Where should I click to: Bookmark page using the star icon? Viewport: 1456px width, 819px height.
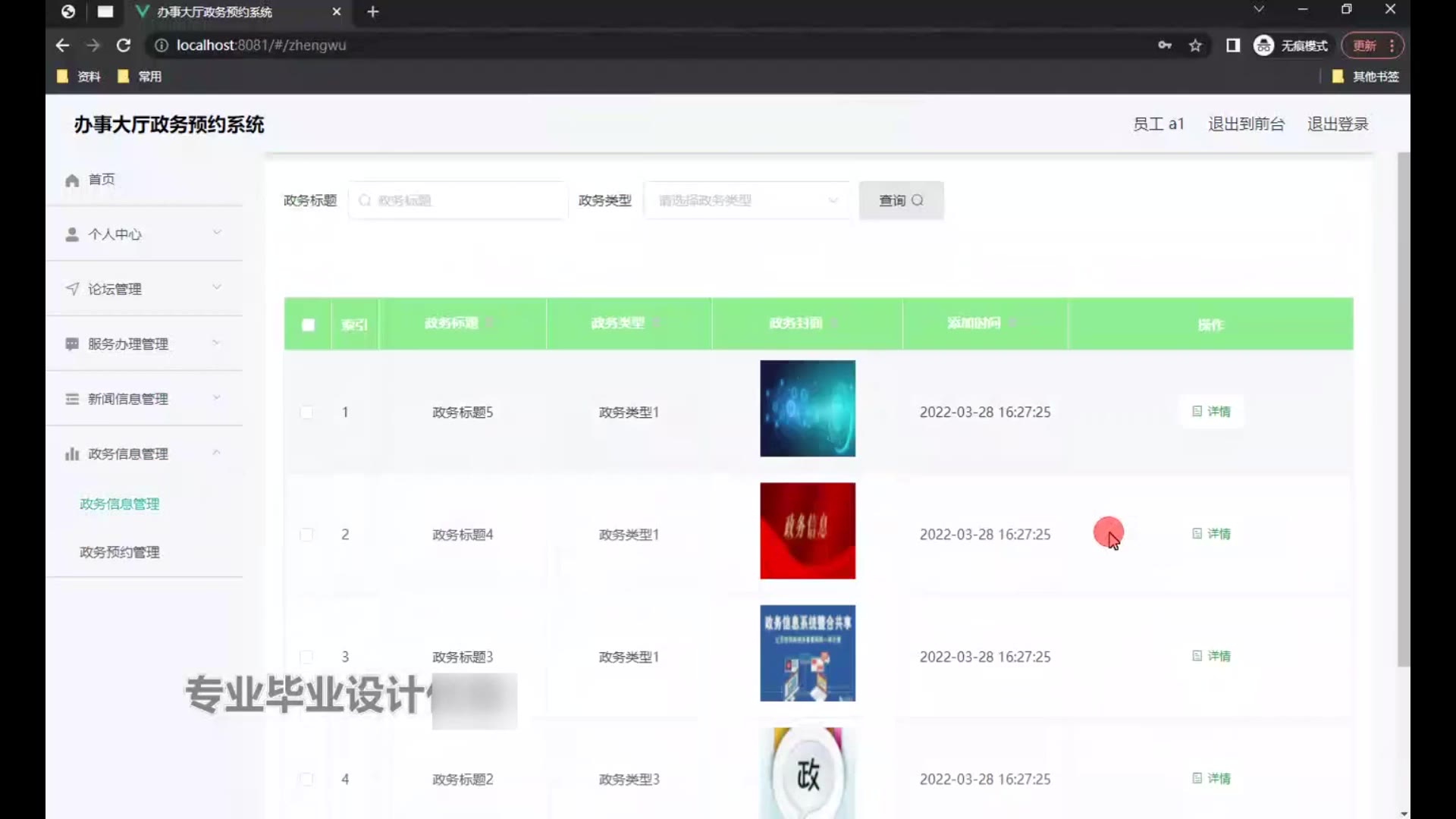[x=1195, y=45]
